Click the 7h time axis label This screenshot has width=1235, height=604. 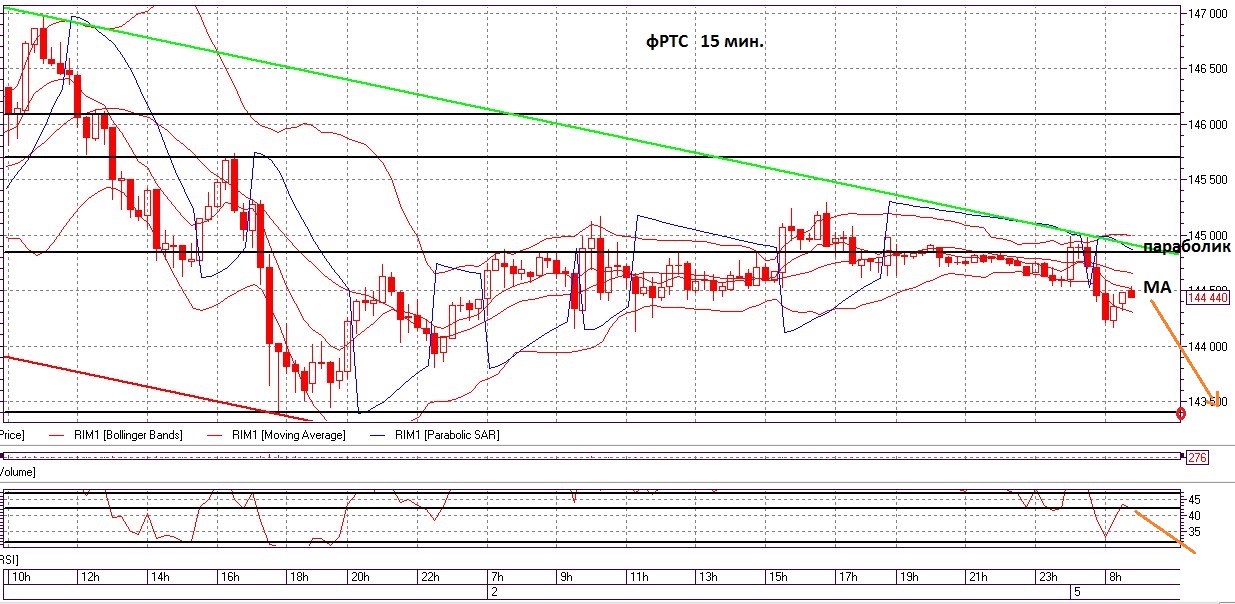(495, 577)
